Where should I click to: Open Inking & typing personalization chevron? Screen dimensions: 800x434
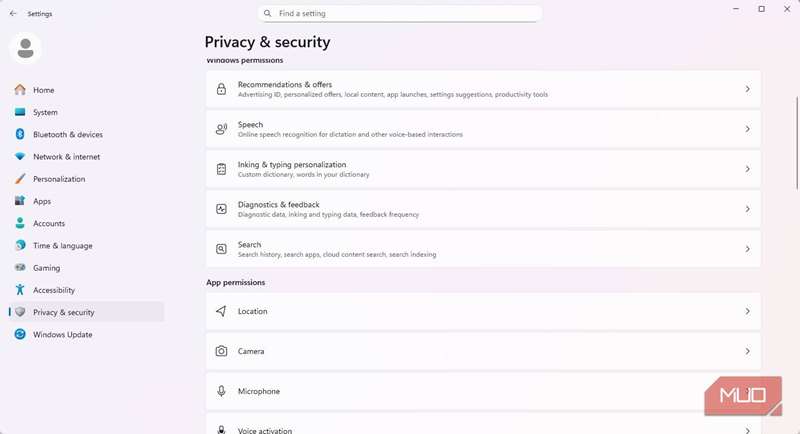[x=747, y=169]
